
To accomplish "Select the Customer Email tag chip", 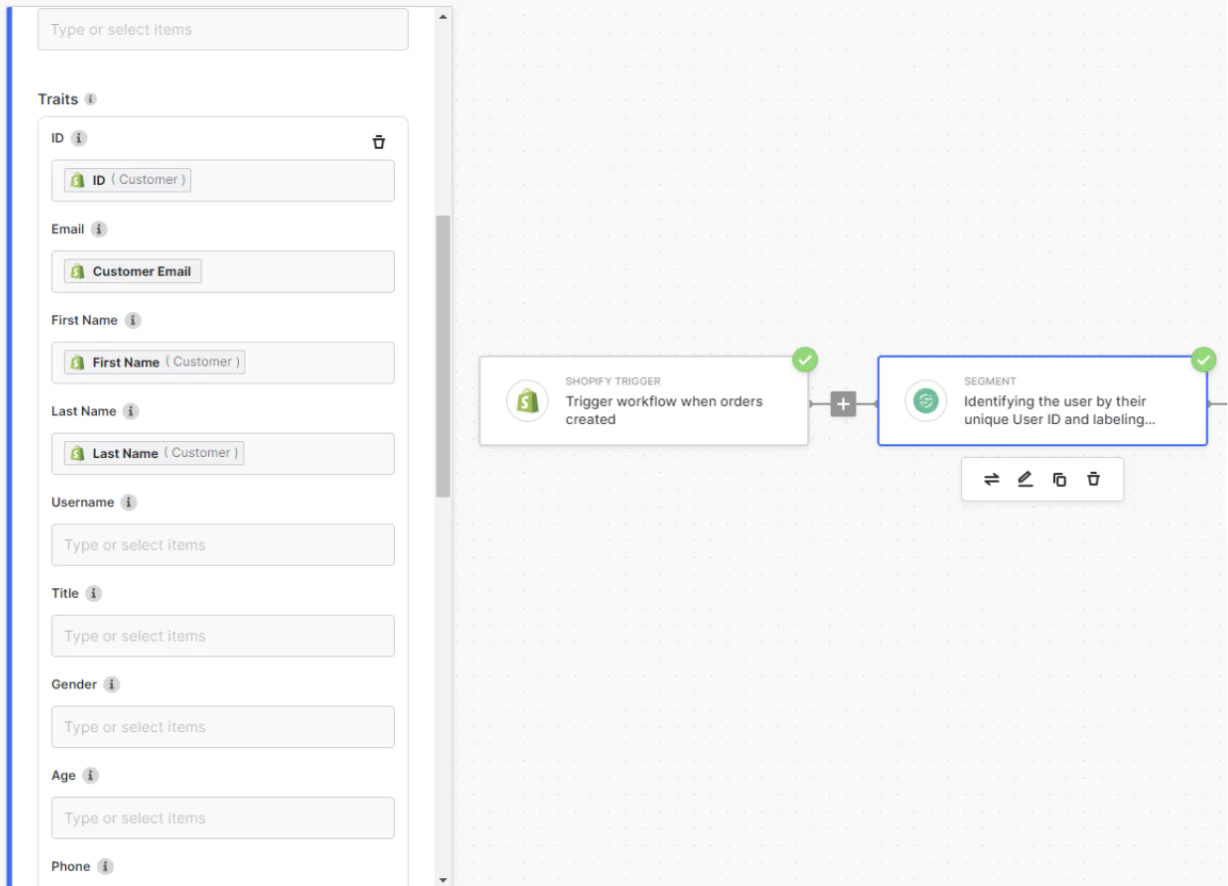I will click(133, 271).
